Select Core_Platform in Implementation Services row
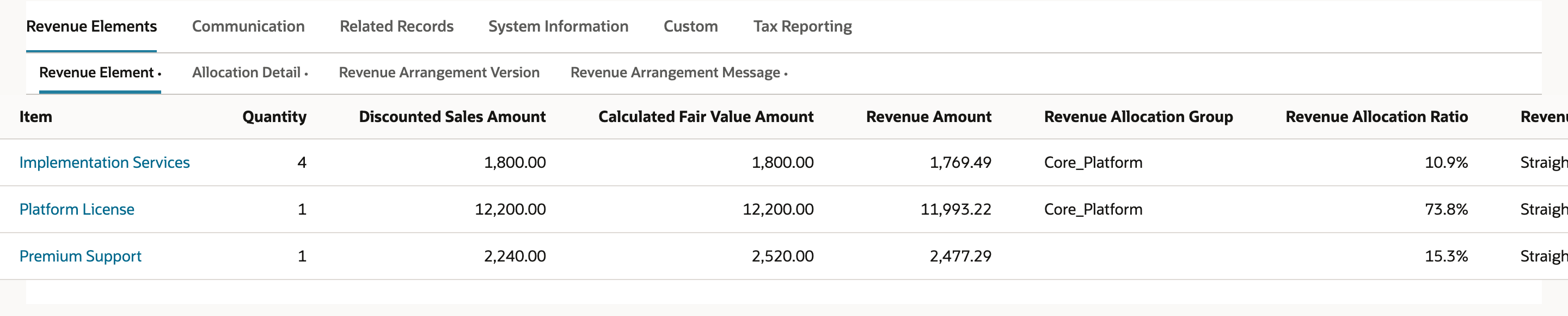 1093,162
